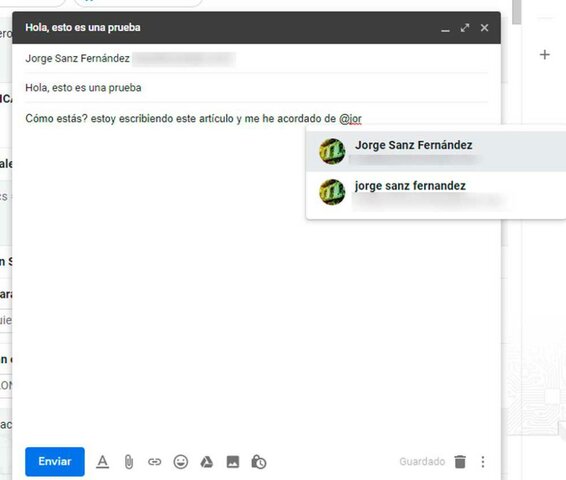
Task: Expand compose window to full screen
Action: click(465, 28)
